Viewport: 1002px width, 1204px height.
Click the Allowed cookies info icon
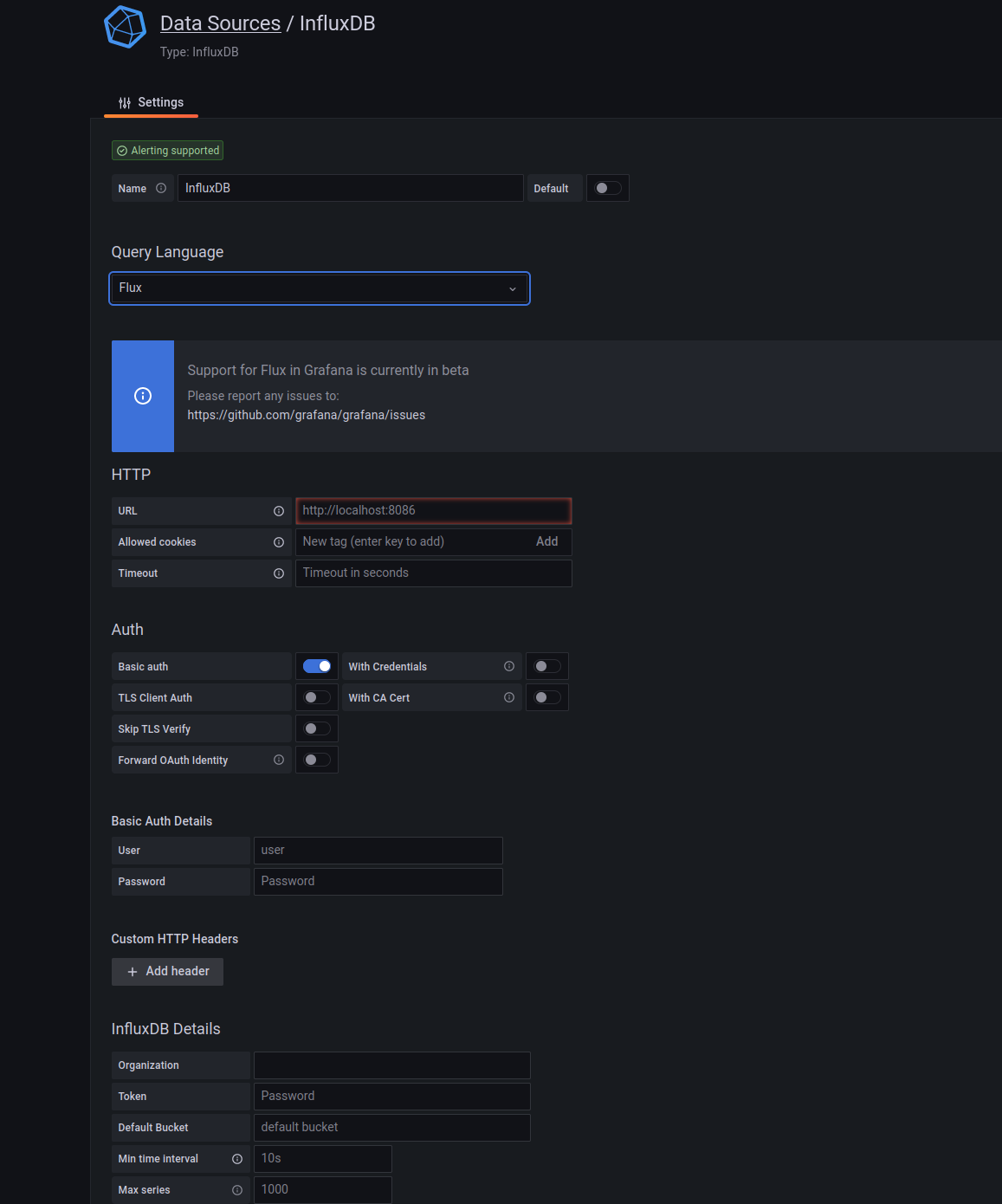point(279,542)
